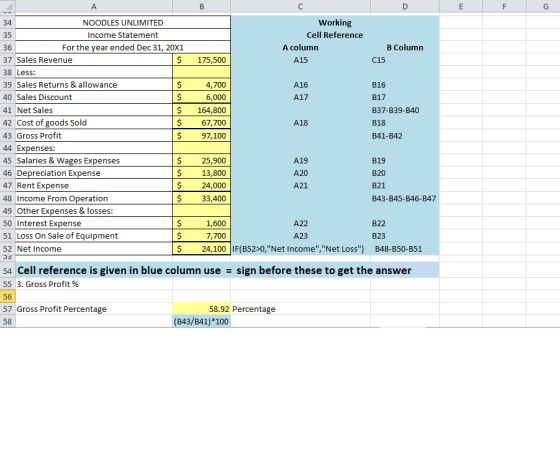Select column A header
560x466 pixels.
[x=94, y=6]
